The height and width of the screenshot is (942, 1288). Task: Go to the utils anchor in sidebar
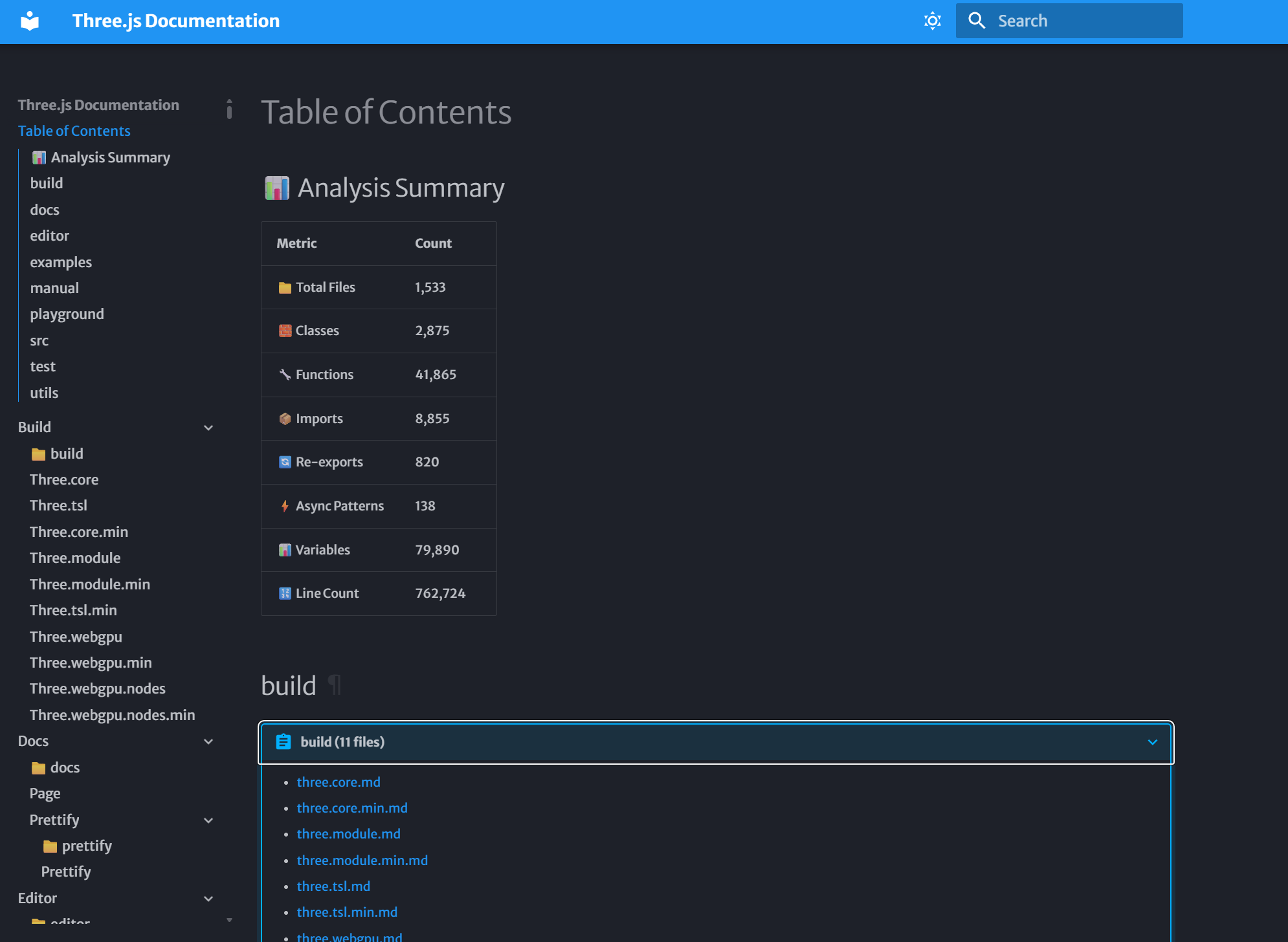(x=44, y=393)
